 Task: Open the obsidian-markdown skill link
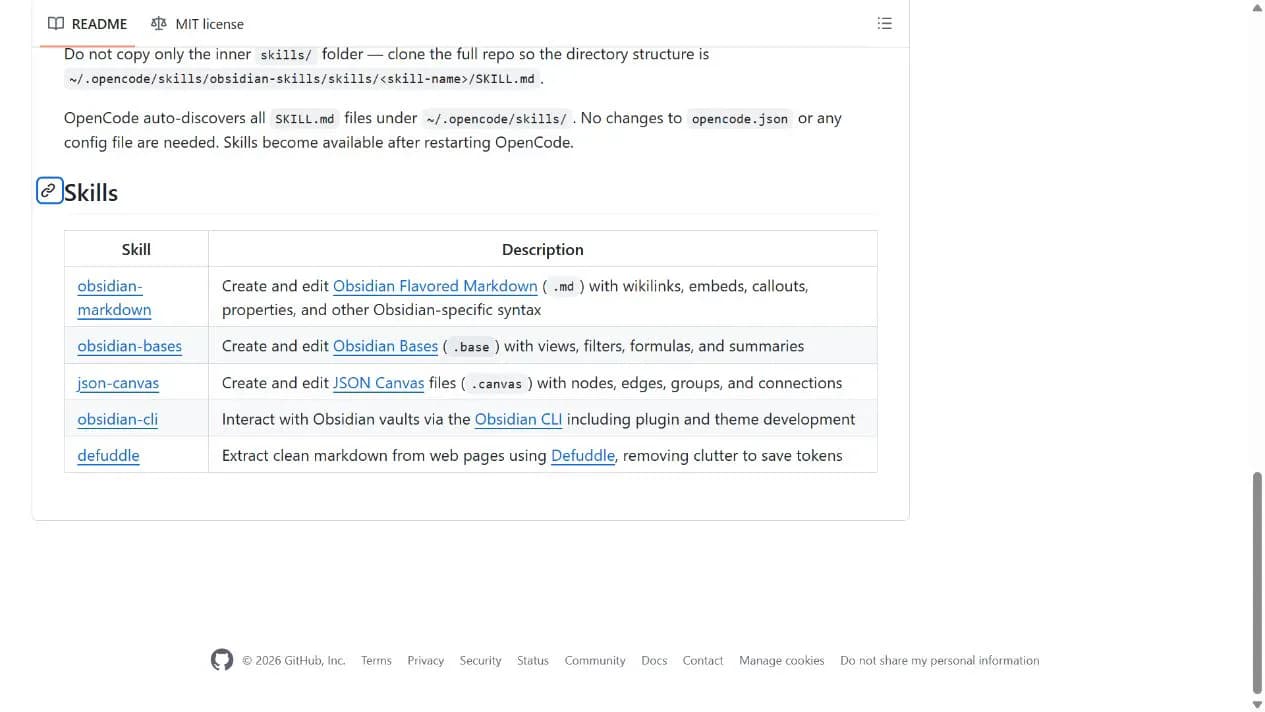pos(114,298)
